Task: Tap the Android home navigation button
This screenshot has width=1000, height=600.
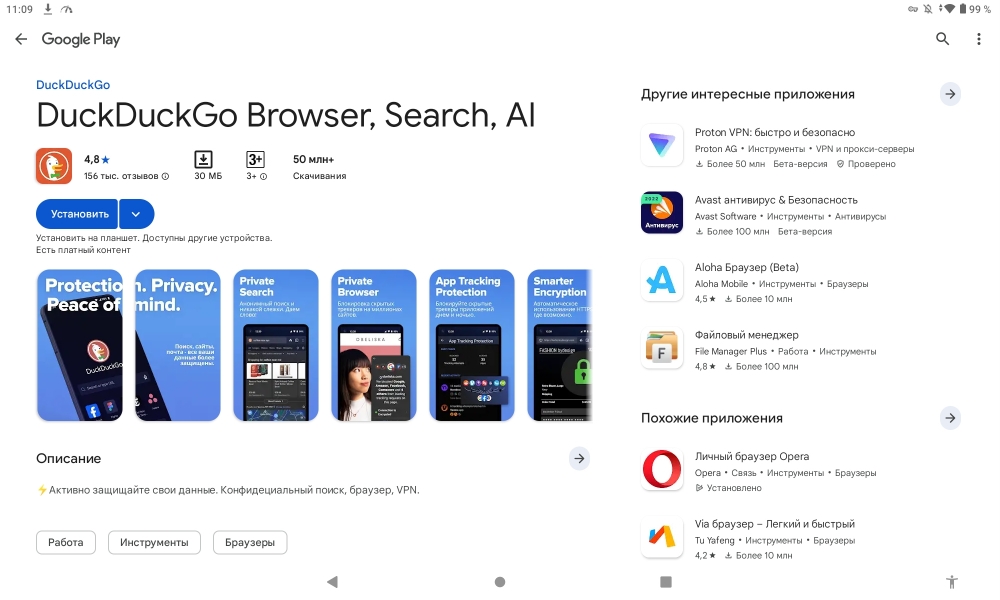Action: (x=500, y=582)
